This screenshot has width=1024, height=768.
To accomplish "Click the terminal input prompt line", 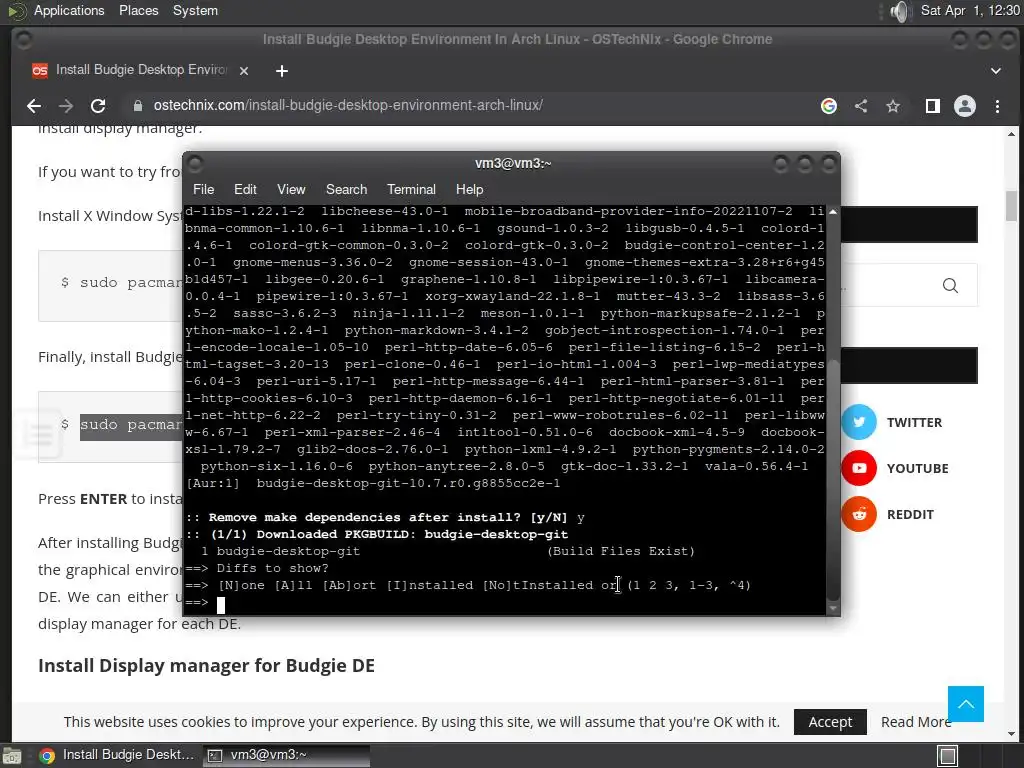I will coord(503,603).
